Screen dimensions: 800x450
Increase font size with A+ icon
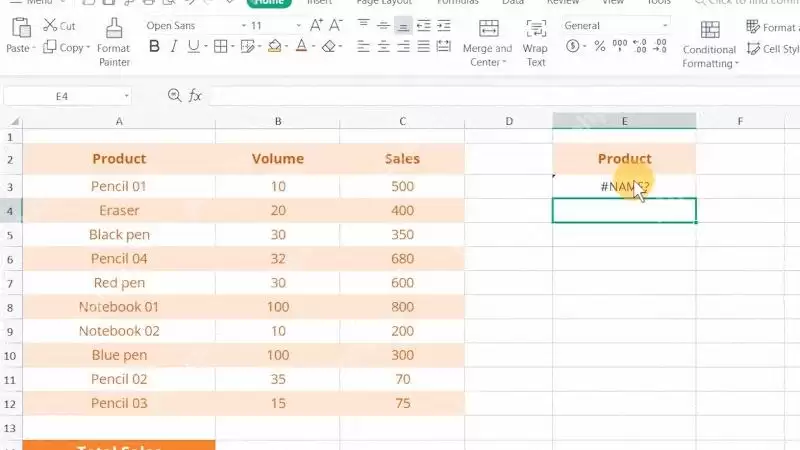(316, 25)
